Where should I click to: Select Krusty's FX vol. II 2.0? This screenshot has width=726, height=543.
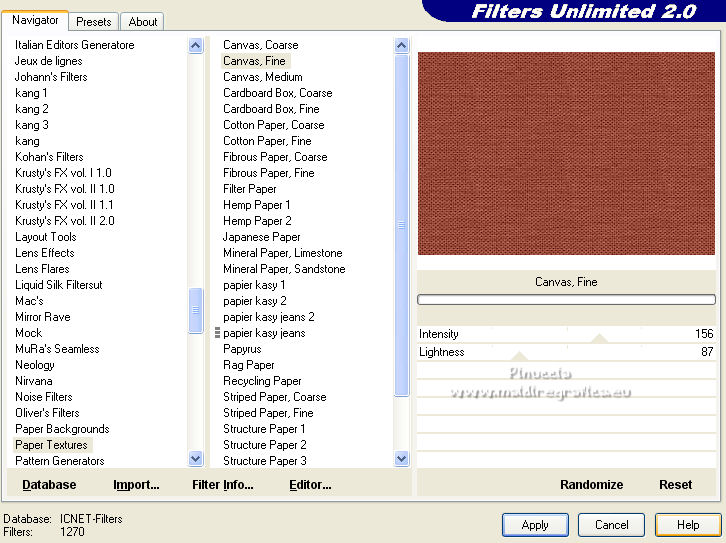point(65,221)
